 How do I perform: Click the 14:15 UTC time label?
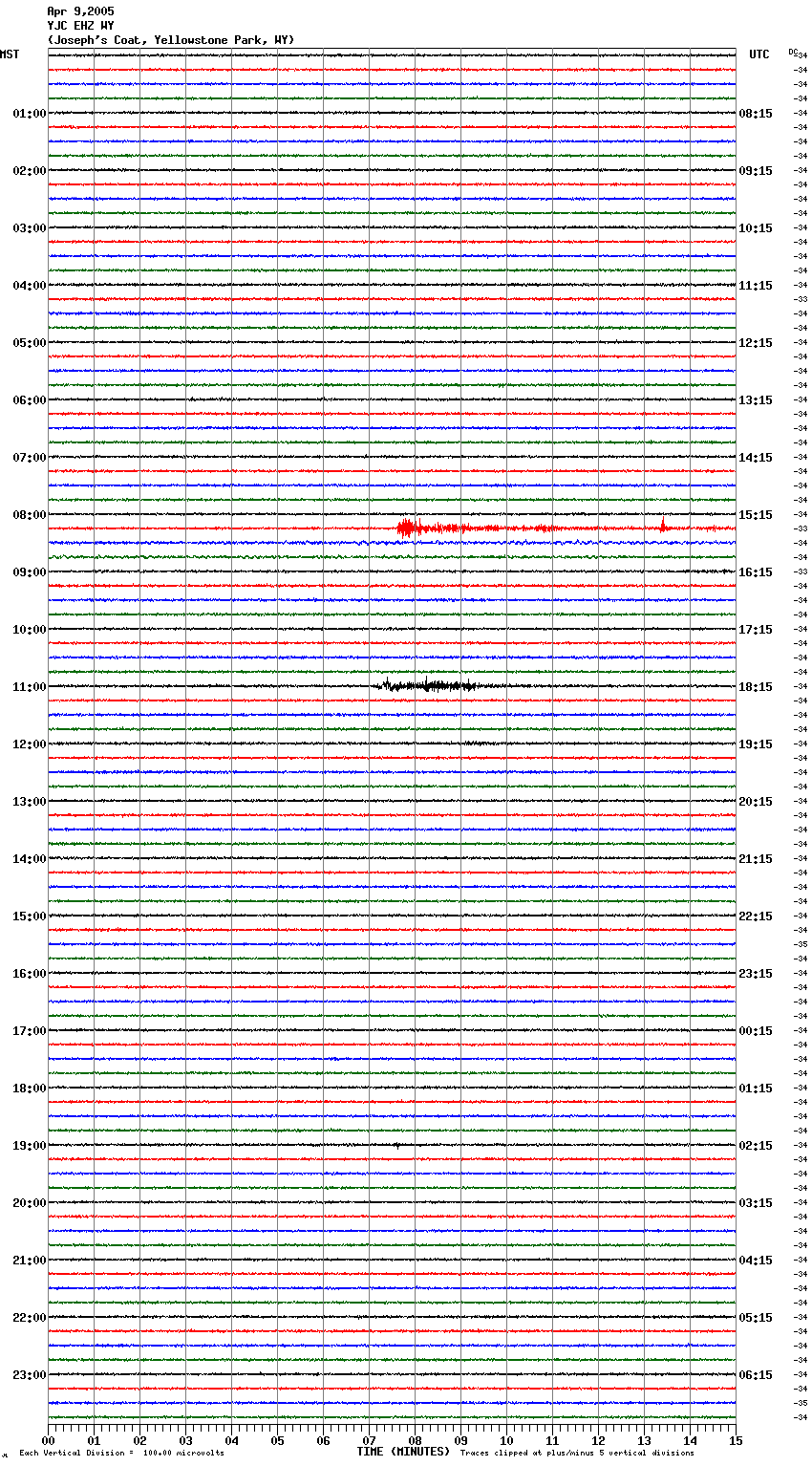pyautogui.click(x=756, y=458)
